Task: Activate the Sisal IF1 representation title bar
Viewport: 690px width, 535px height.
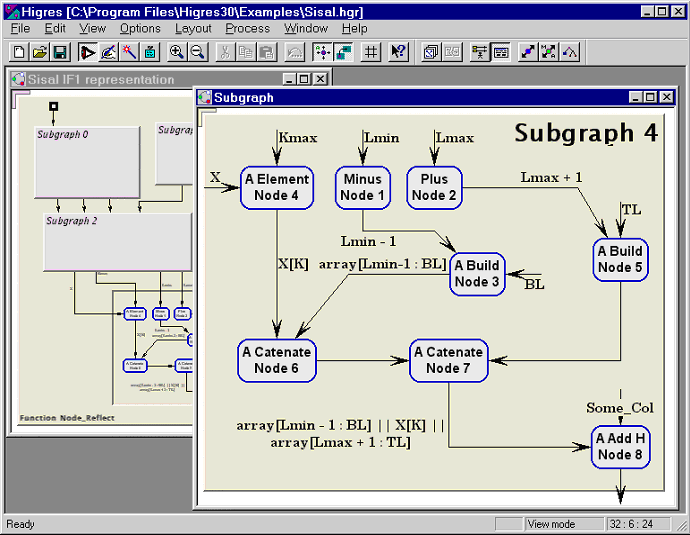Action: click(x=169, y=79)
